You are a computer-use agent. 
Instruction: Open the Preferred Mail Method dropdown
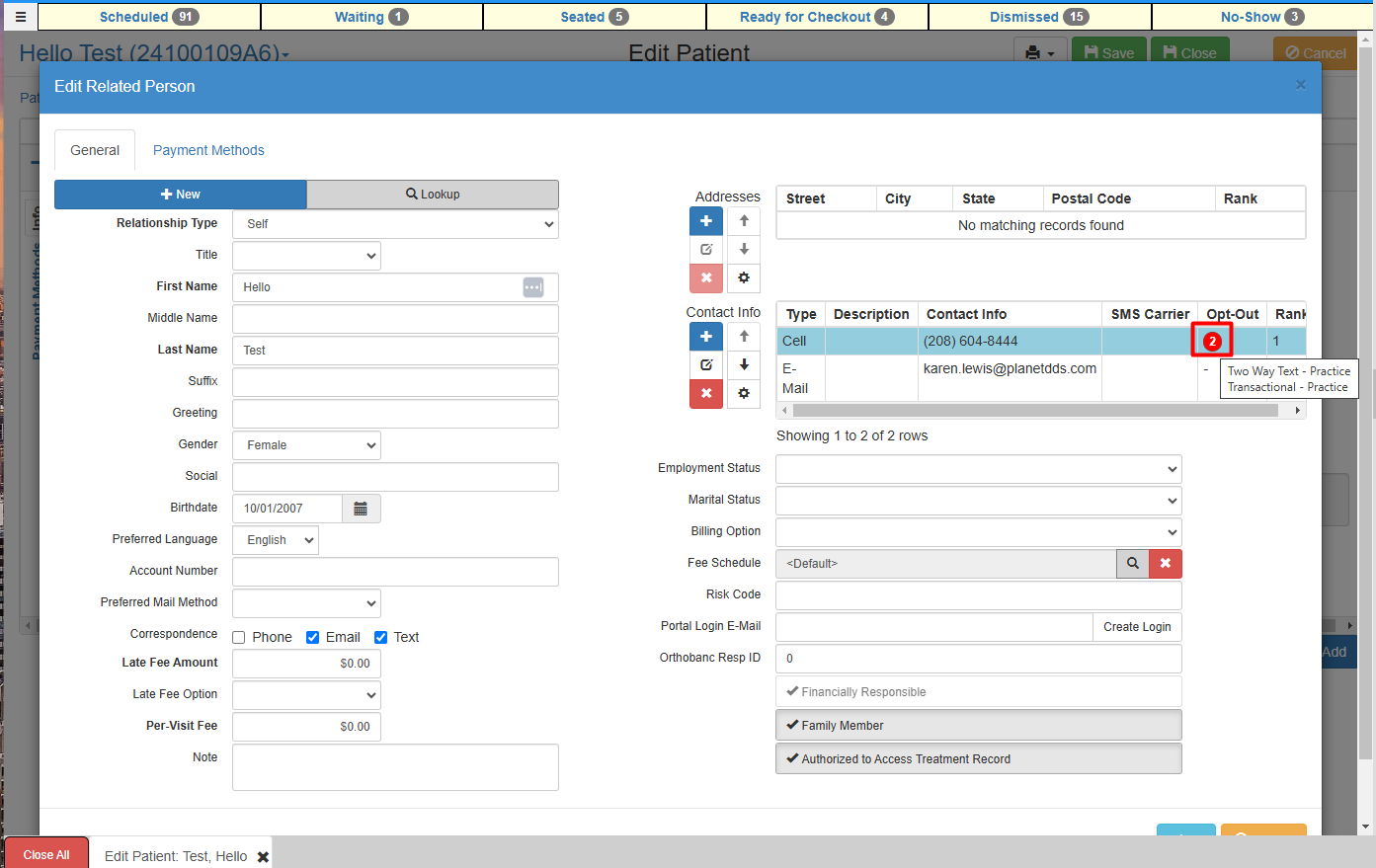[x=306, y=603]
